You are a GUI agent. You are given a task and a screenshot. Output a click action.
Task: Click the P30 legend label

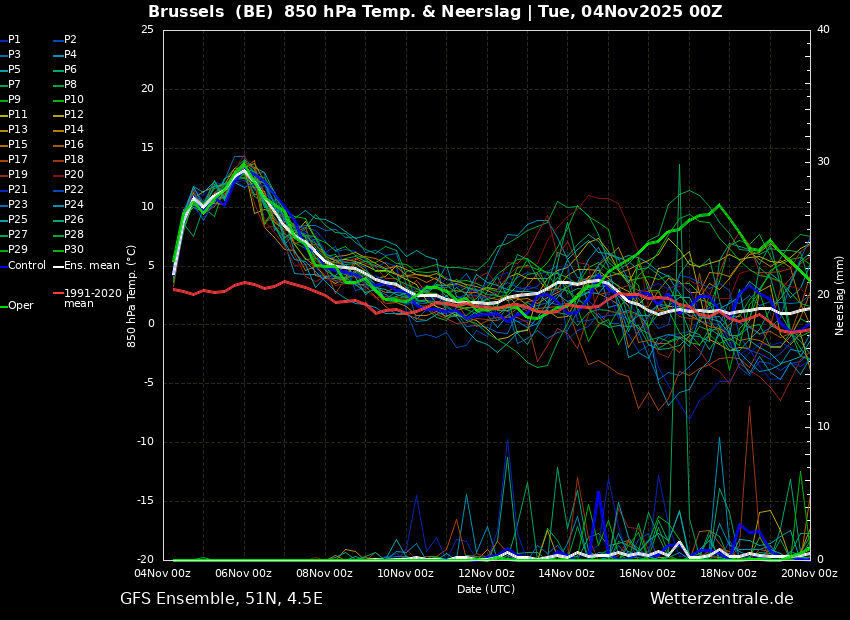pos(73,250)
